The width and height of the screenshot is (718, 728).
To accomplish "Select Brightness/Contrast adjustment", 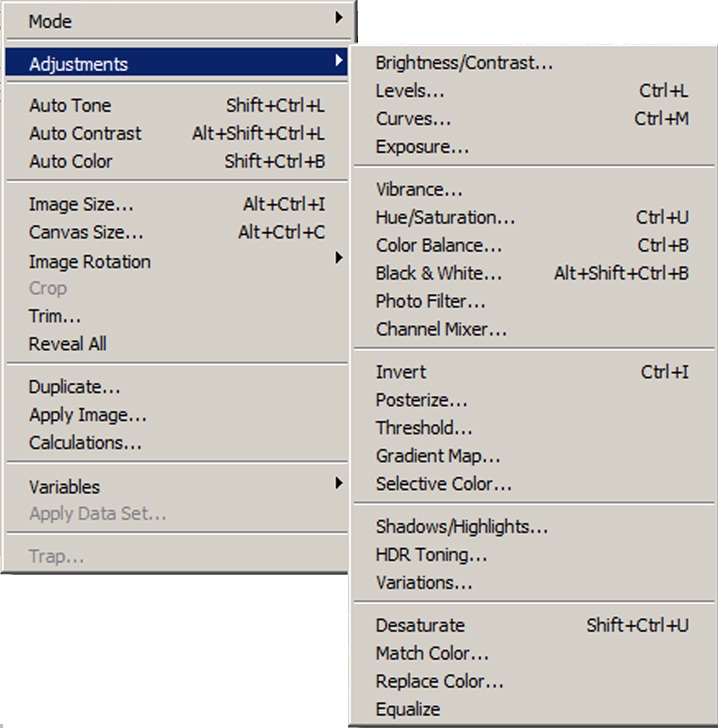I will 464,63.
